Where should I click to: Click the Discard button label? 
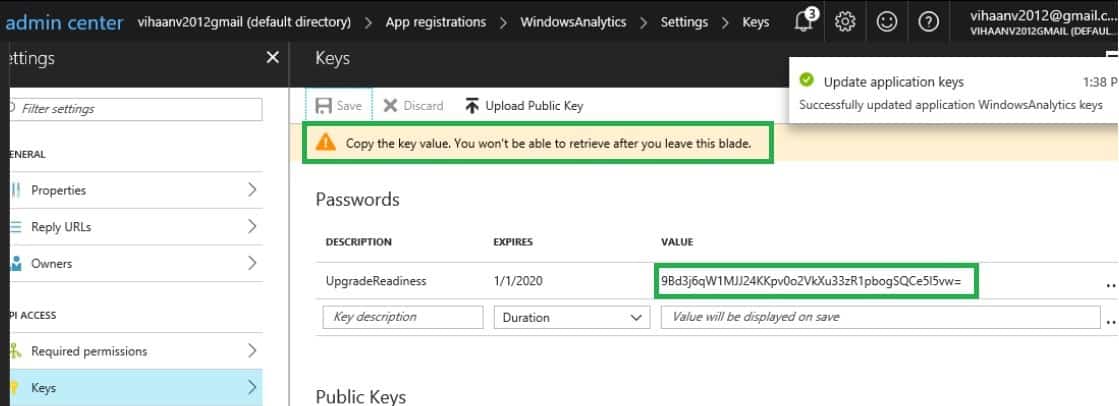(x=423, y=106)
